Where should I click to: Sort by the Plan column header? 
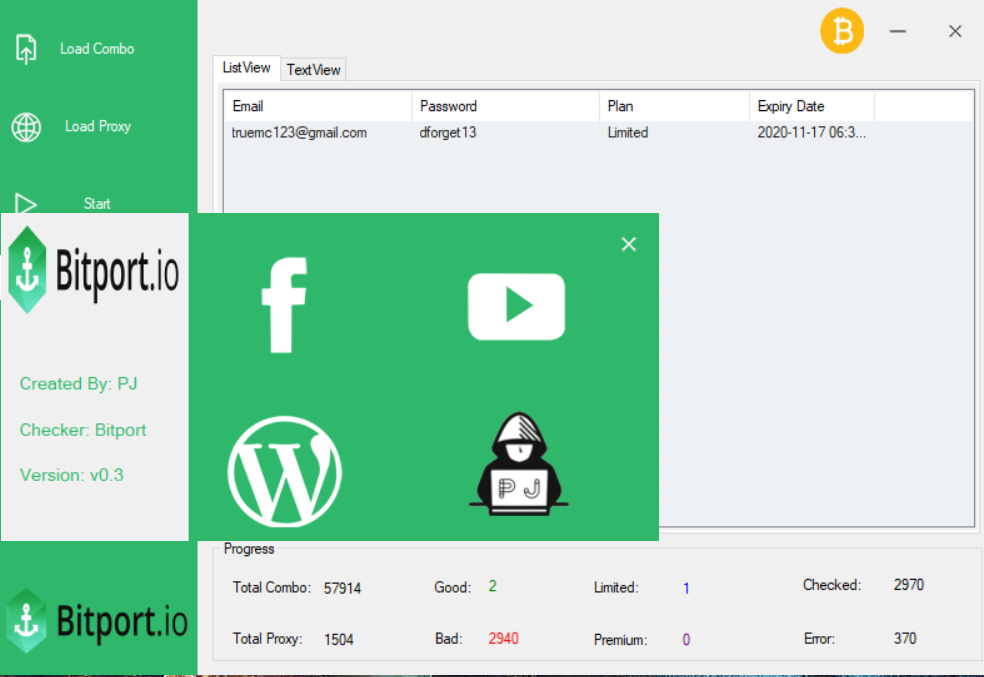(674, 106)
